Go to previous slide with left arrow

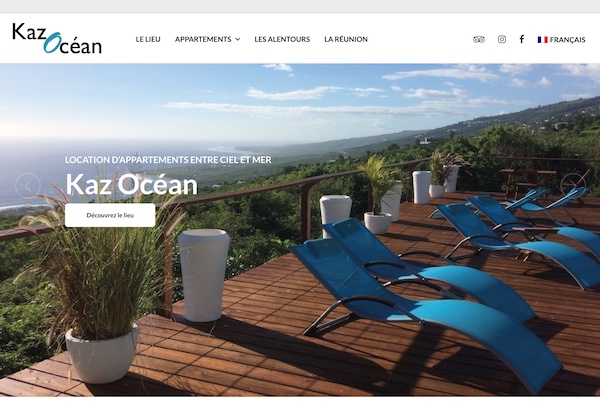tap(28, 186)
